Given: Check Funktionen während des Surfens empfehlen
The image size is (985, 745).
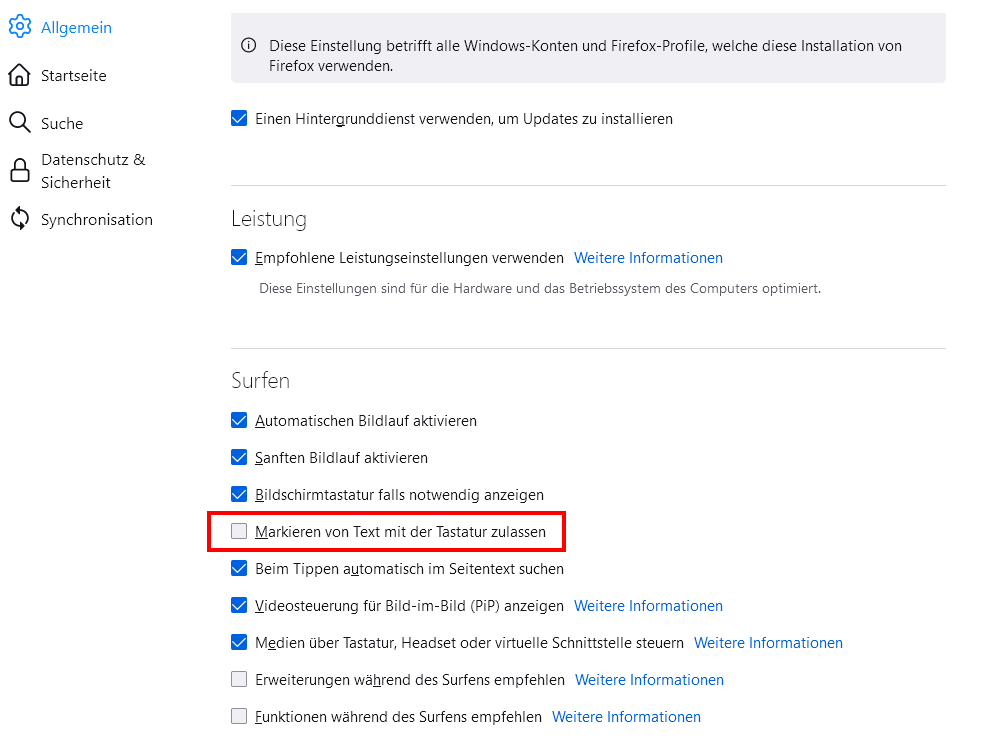Looking at the screenshot, I should pyautogui.click(x=239, y=717).
